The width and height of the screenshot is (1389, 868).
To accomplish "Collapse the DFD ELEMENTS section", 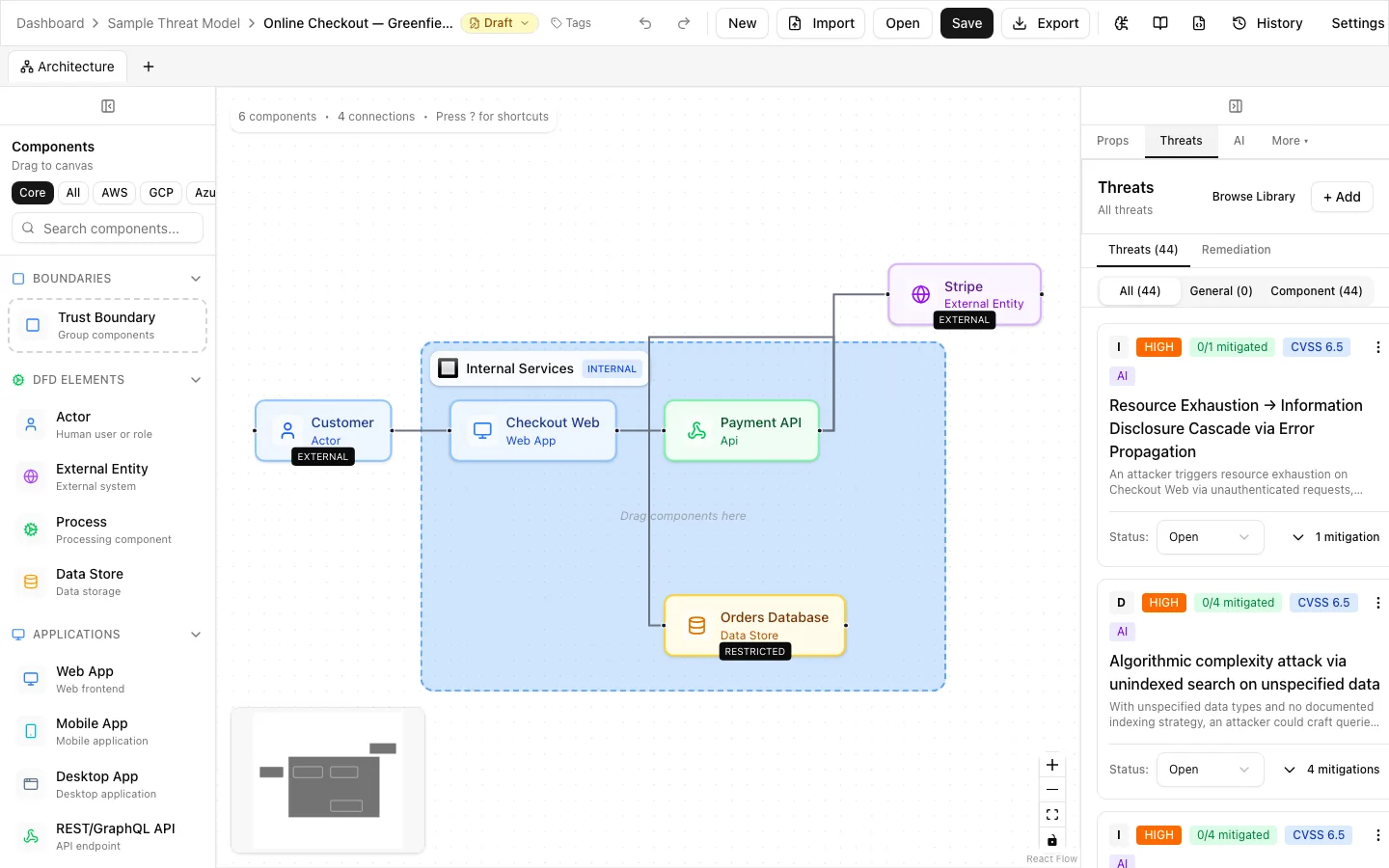I will (196, 380).
